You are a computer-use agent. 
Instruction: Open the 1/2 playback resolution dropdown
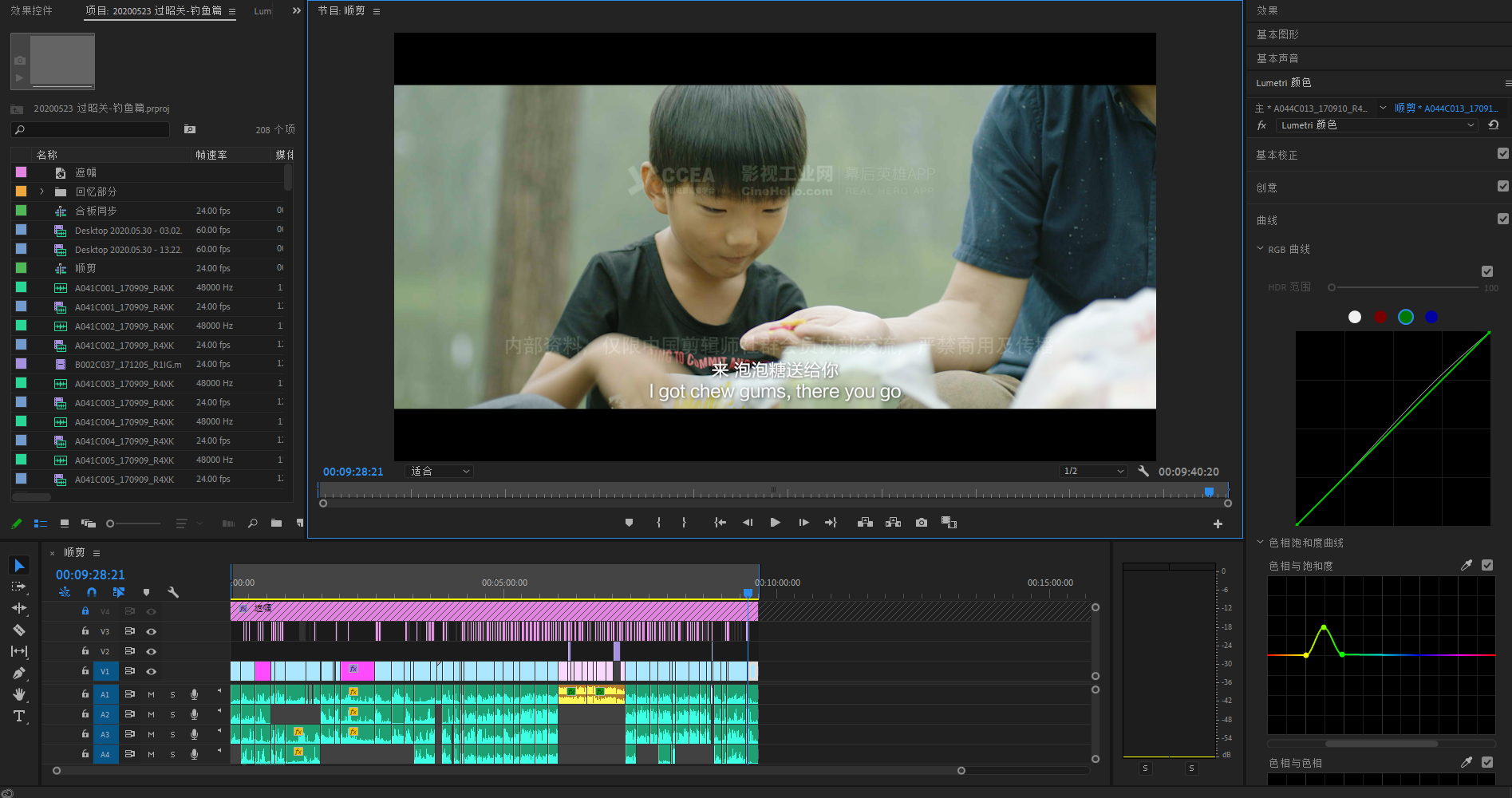1092,472
